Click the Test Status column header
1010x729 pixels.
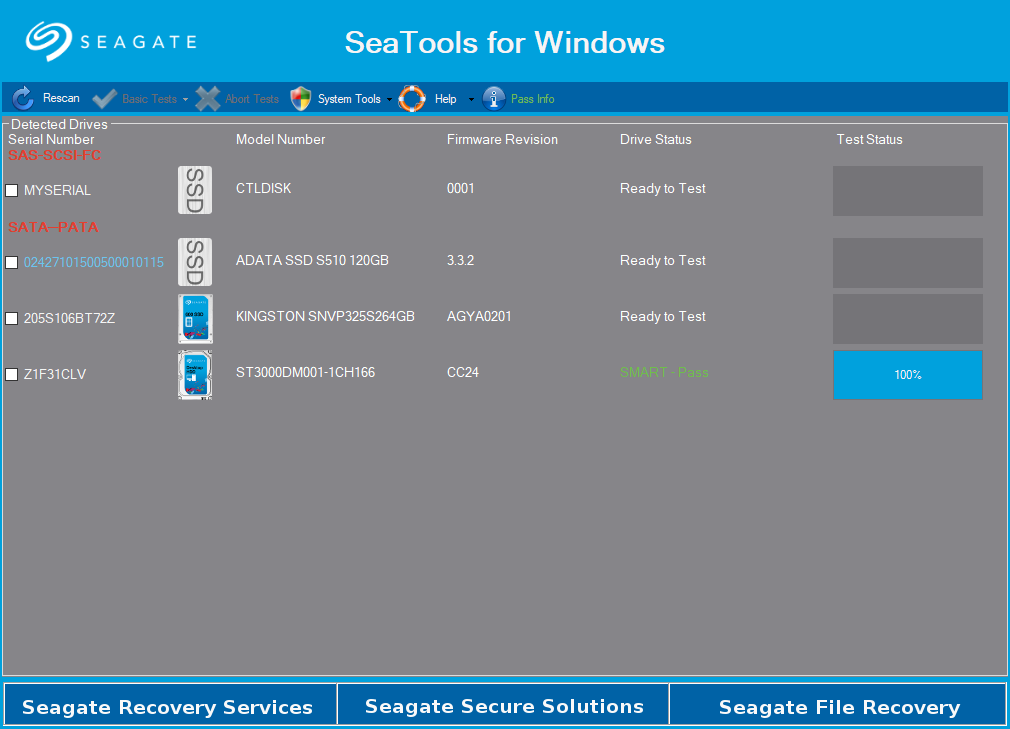point(870,139)
